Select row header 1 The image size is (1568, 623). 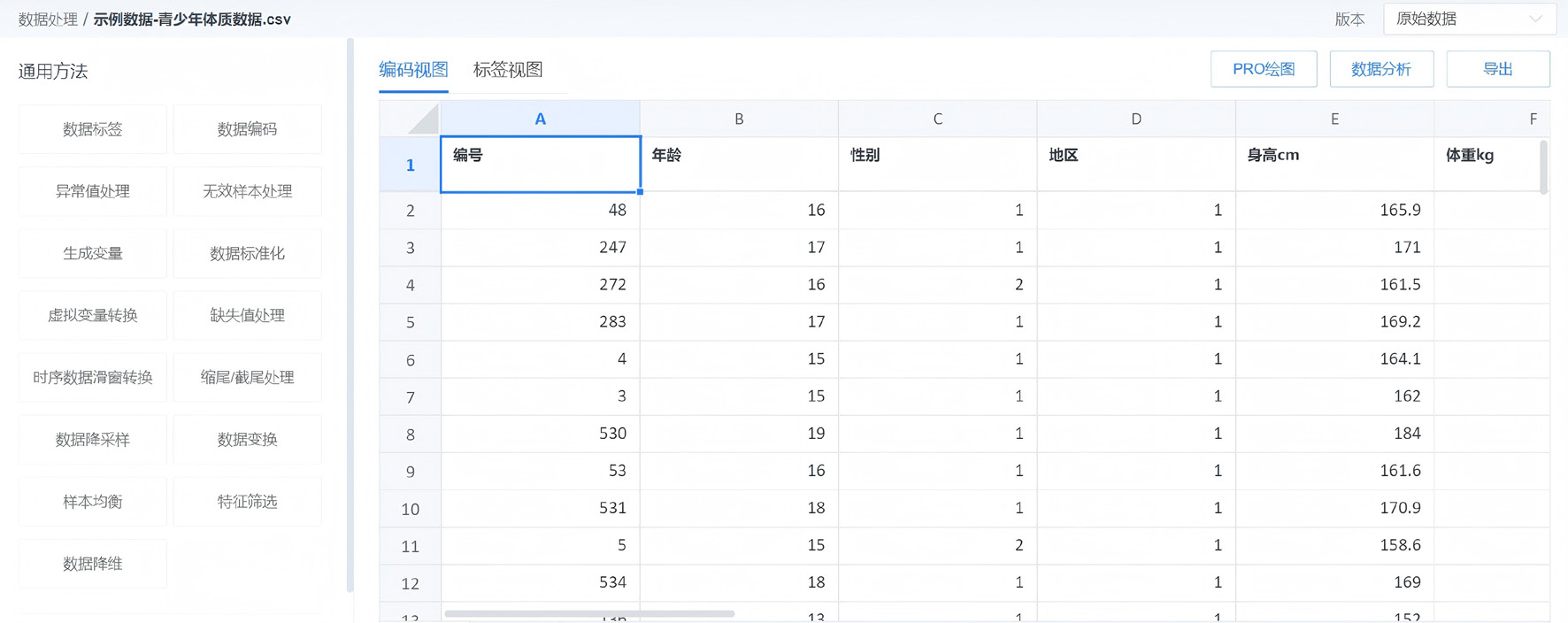pos(410,165)
